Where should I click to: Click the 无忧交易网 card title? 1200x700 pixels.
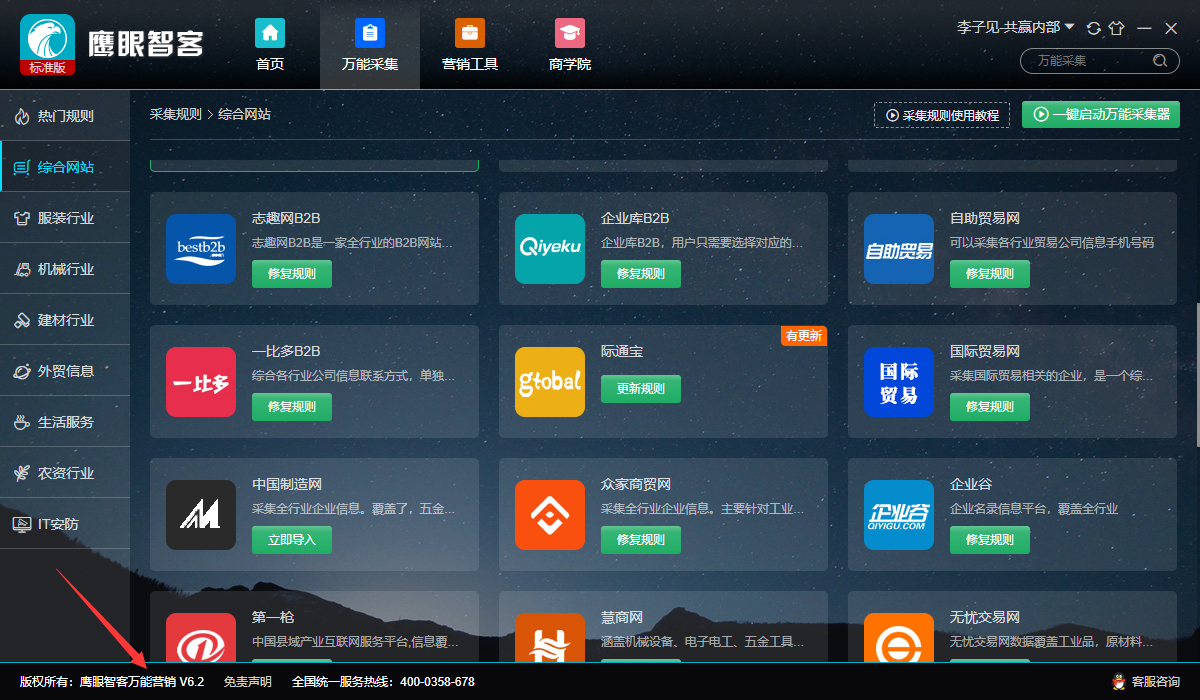985,618
